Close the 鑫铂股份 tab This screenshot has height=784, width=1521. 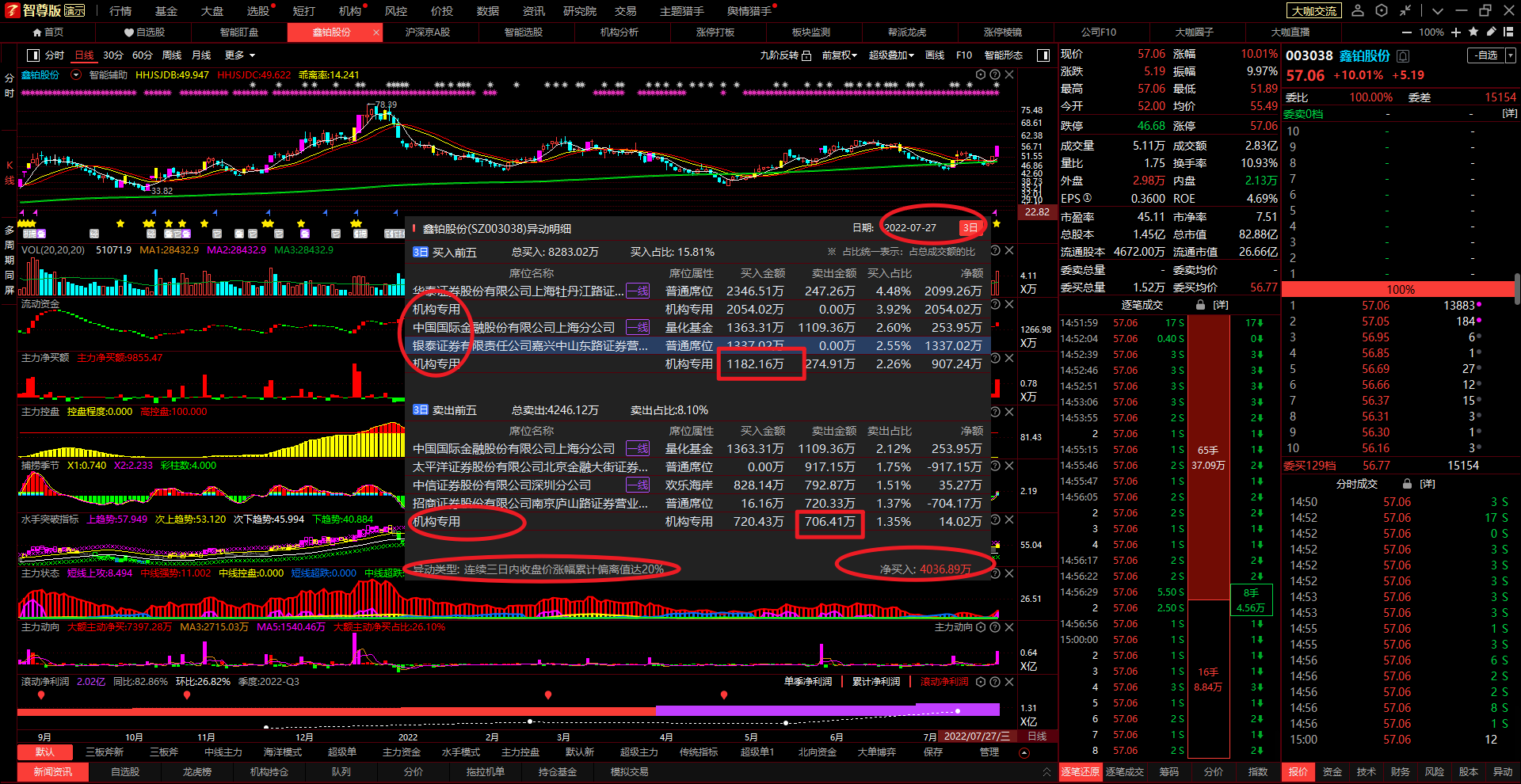click(x=375, y=32)
